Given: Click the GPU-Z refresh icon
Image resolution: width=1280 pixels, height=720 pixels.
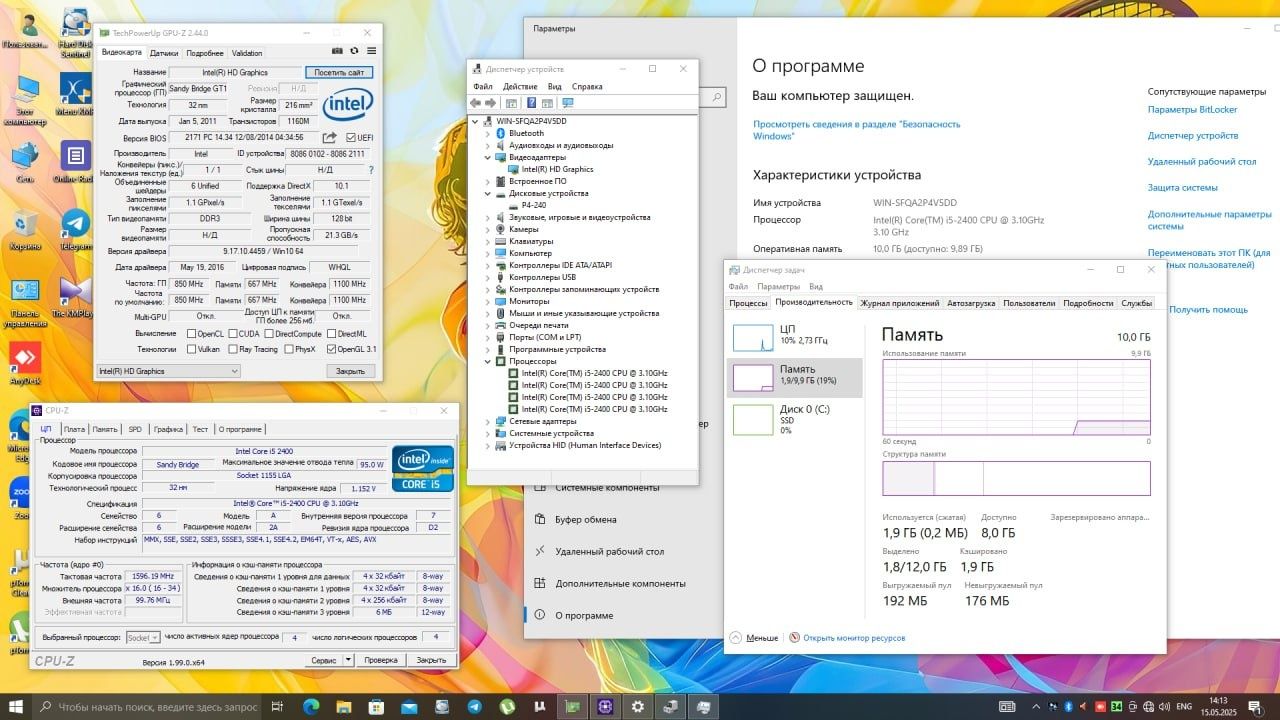Looking at the screenshot, I should click(x=354, y=52).
